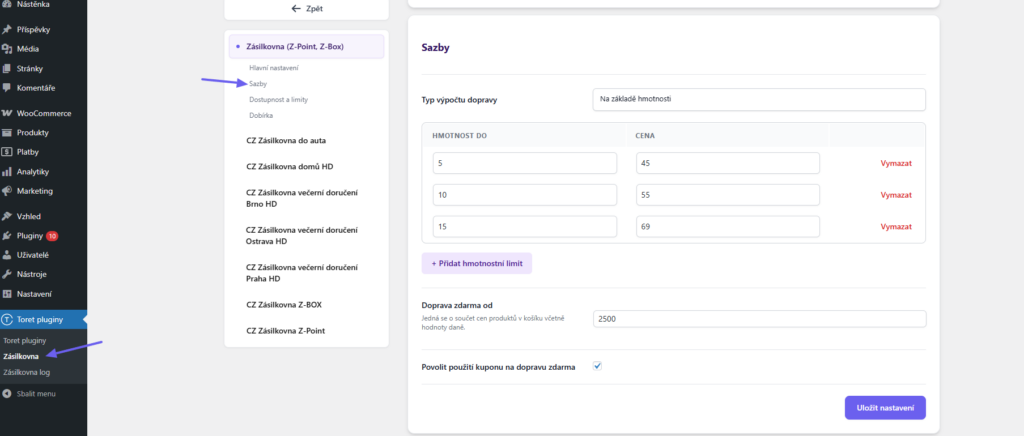Click the WooCommerce logo icon
This screenshot has height=436, width=1024.
7,113
